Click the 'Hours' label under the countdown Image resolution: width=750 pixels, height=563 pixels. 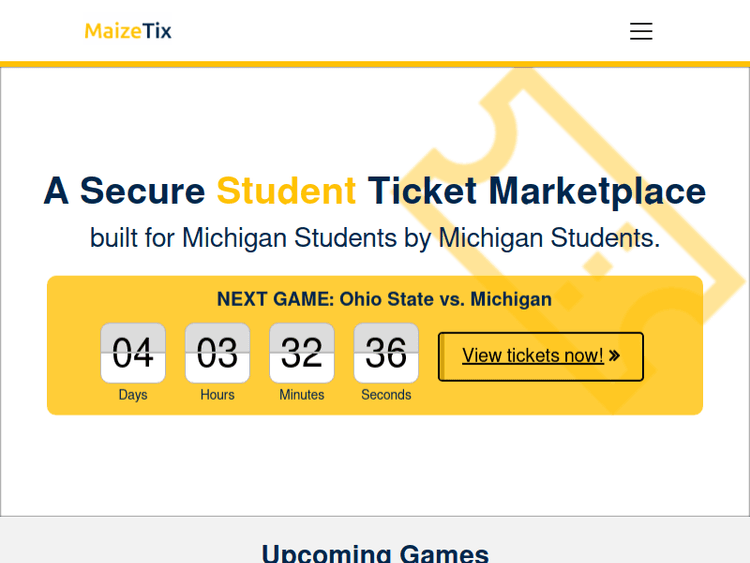217,395
